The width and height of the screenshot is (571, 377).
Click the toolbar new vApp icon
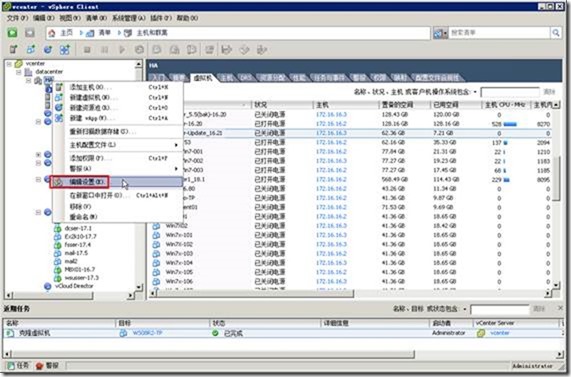pyautogui.click(x=65, y=49)
